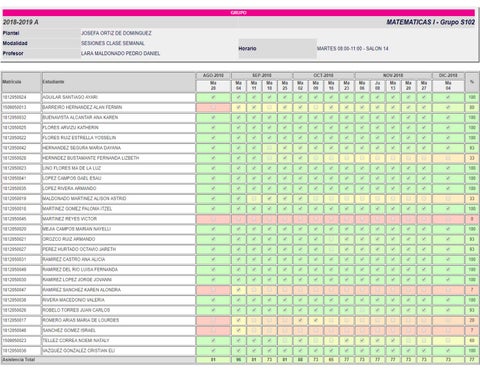Uncheck Aguilar Santiago's September 04 attendance

click(x=238, y=97)
